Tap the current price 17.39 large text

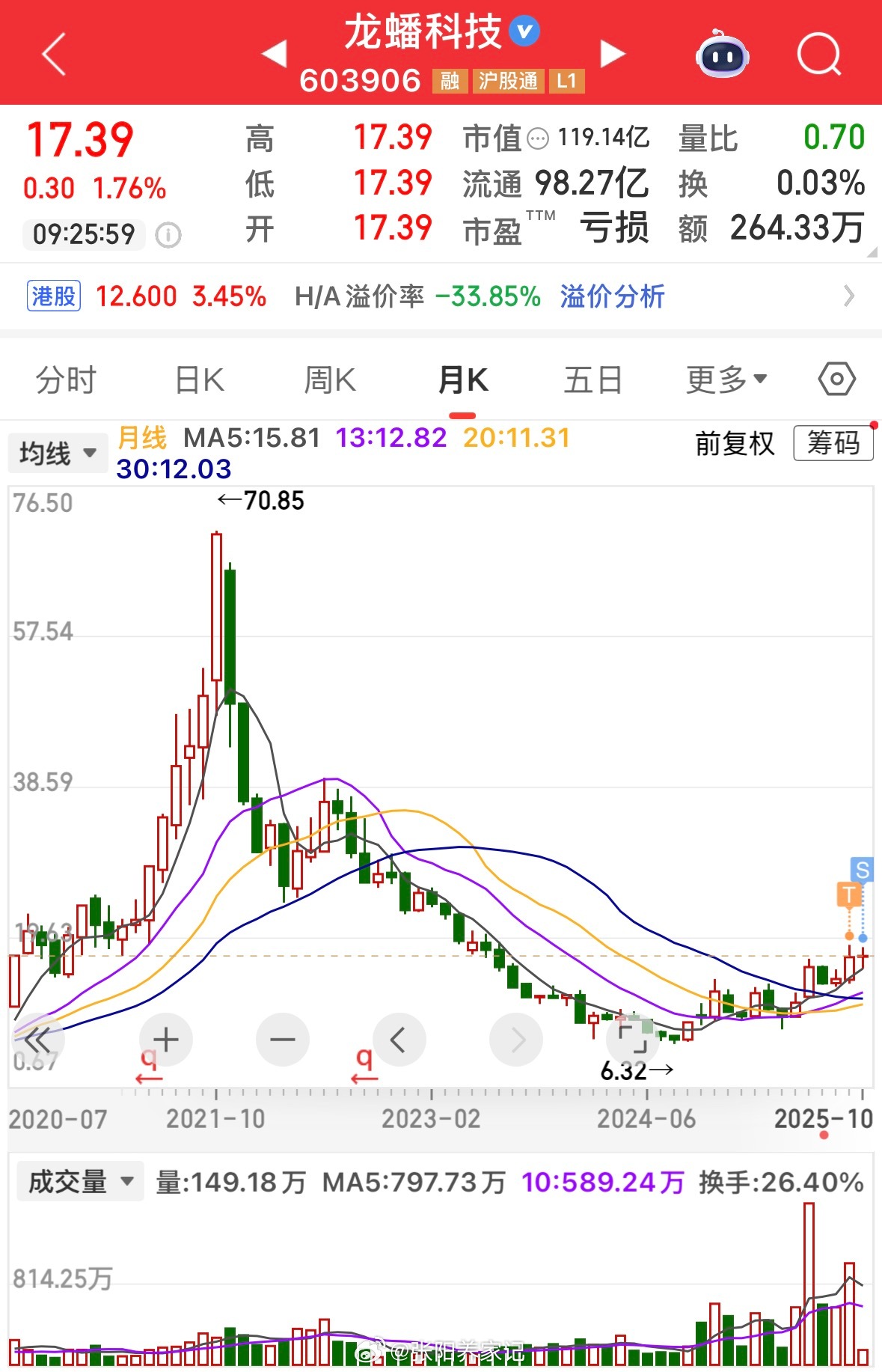tap(80, 140)
